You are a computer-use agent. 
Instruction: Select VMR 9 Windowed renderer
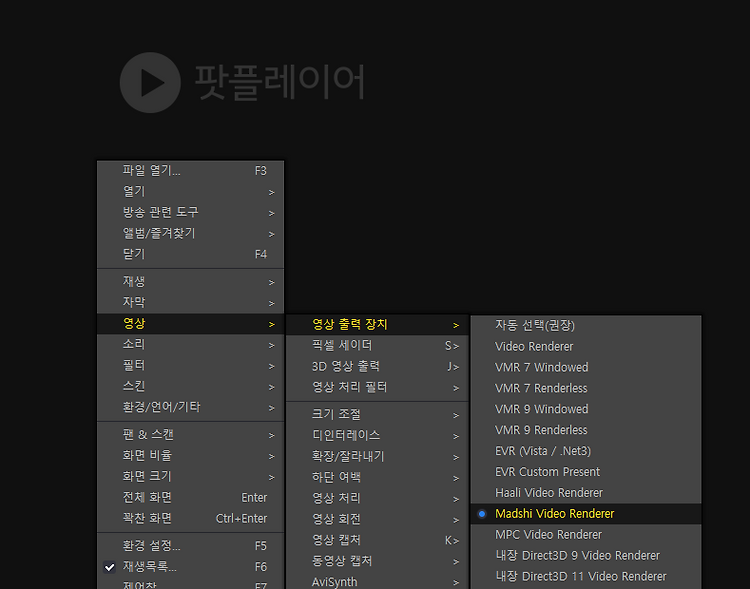pyautogui.click(x=586, y=410)
